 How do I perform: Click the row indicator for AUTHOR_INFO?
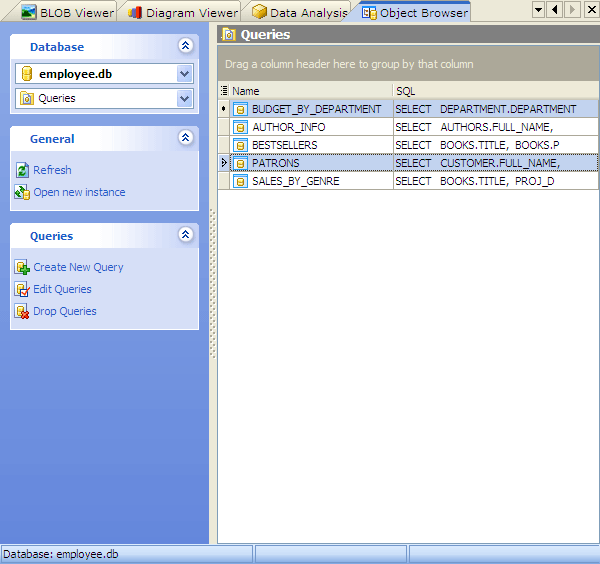click(x=224, y=127)
